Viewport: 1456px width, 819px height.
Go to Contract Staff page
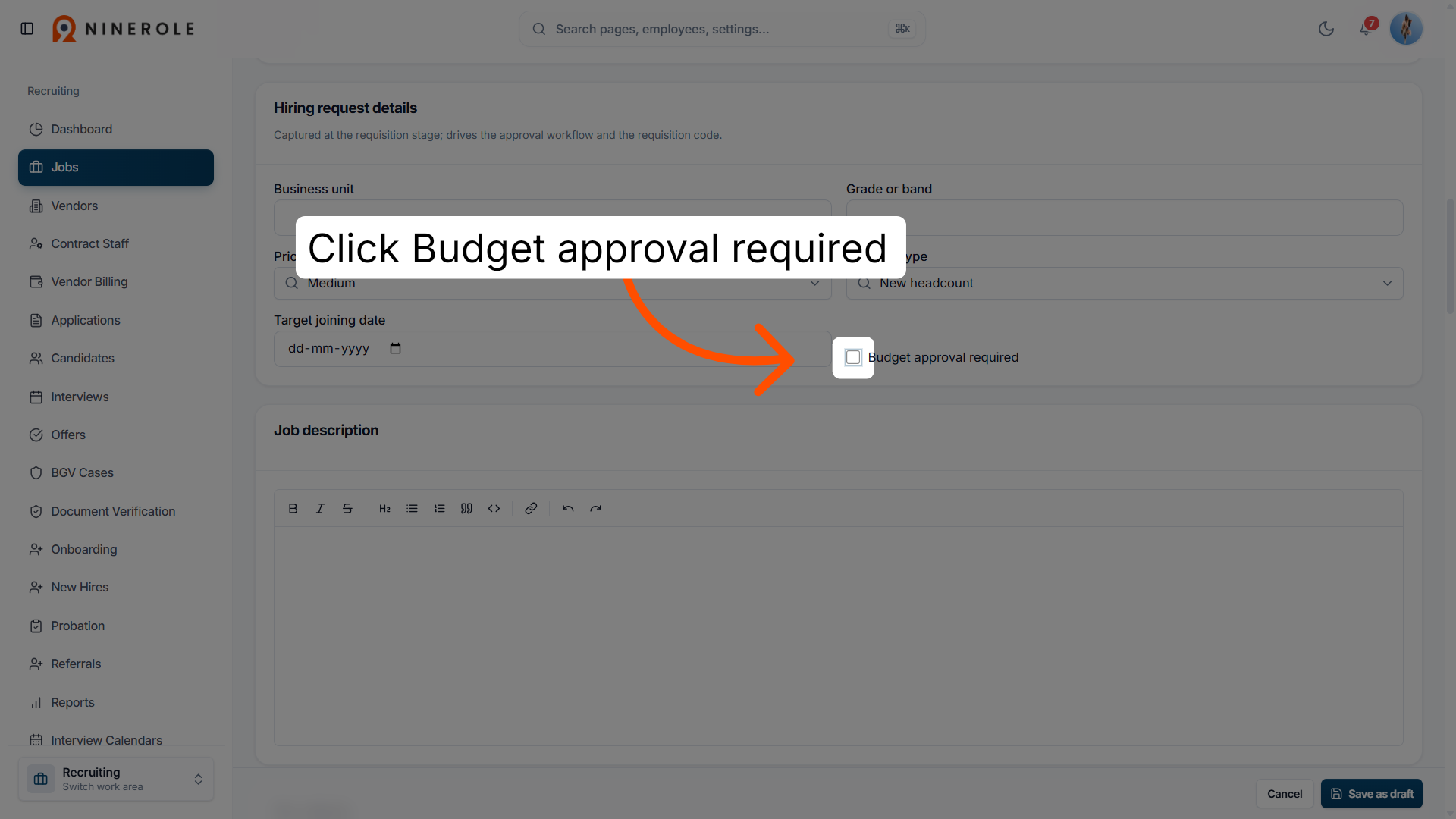[x=116, y=243]
